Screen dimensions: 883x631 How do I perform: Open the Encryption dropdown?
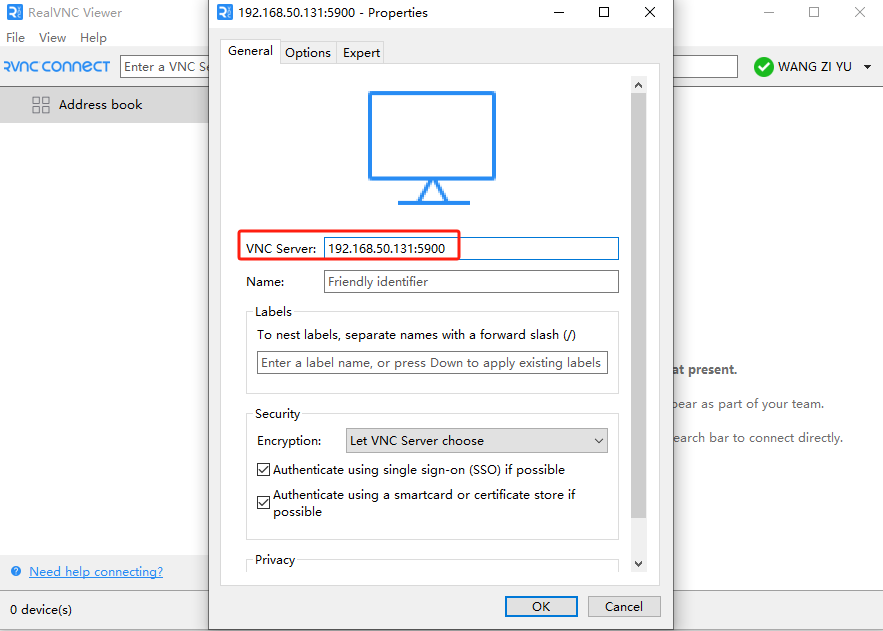point(476,441)
